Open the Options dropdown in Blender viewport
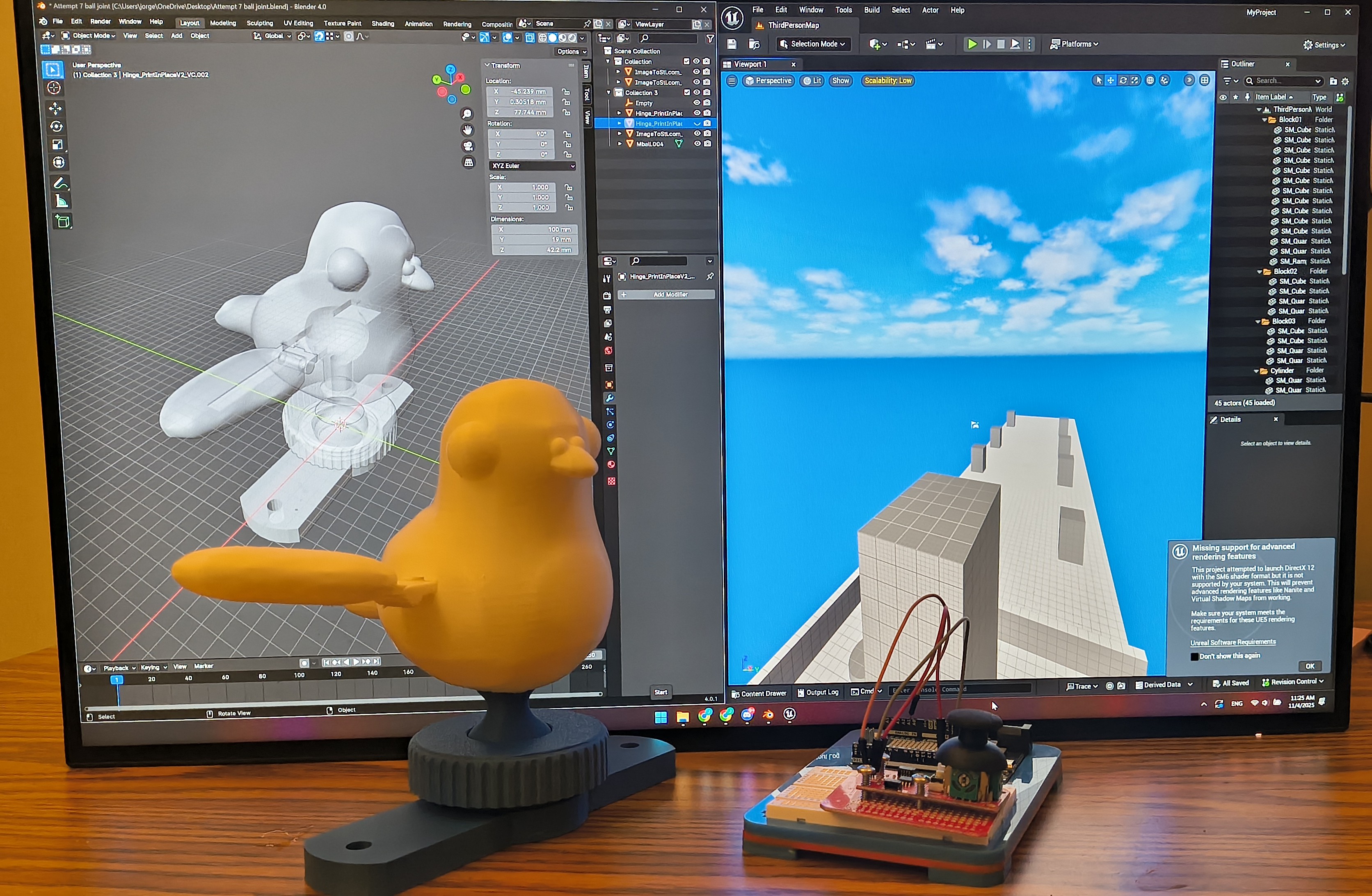 (572, 51)
